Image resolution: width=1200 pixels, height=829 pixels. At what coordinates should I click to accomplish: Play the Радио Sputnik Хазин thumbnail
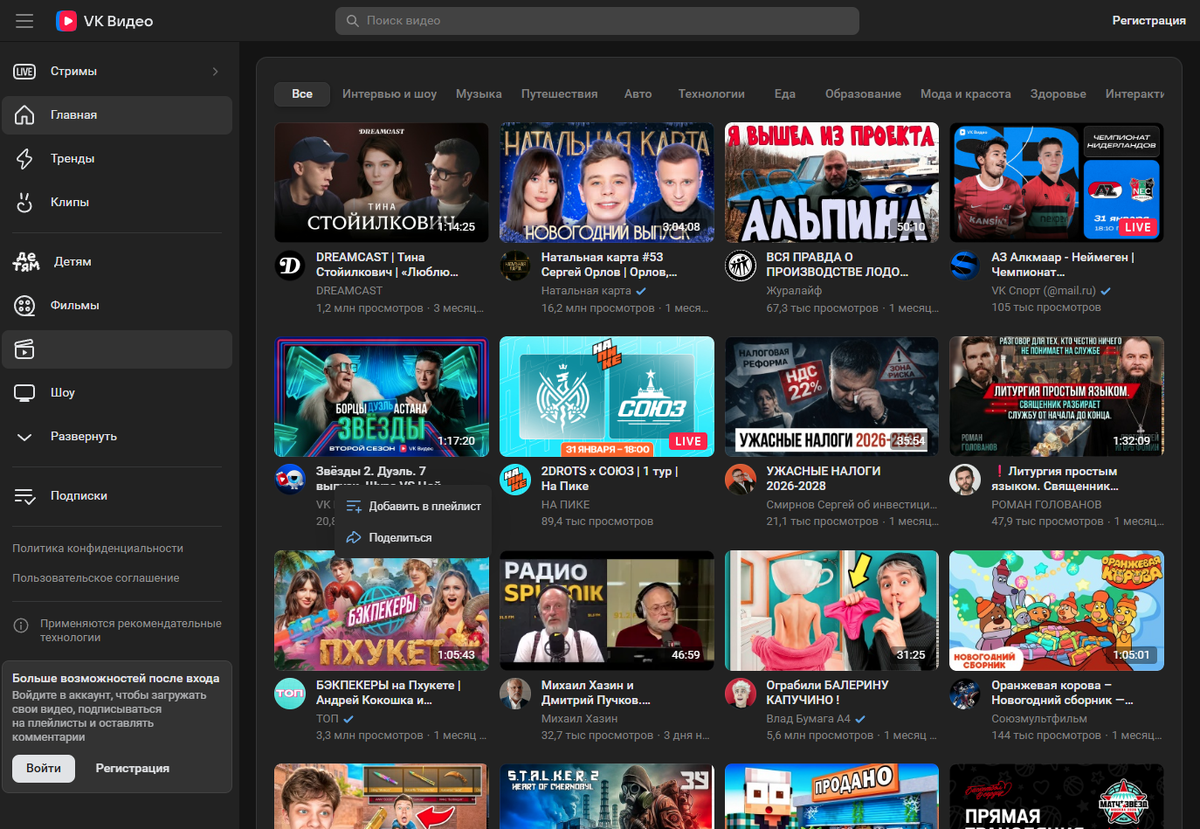[x=607, y=611]
